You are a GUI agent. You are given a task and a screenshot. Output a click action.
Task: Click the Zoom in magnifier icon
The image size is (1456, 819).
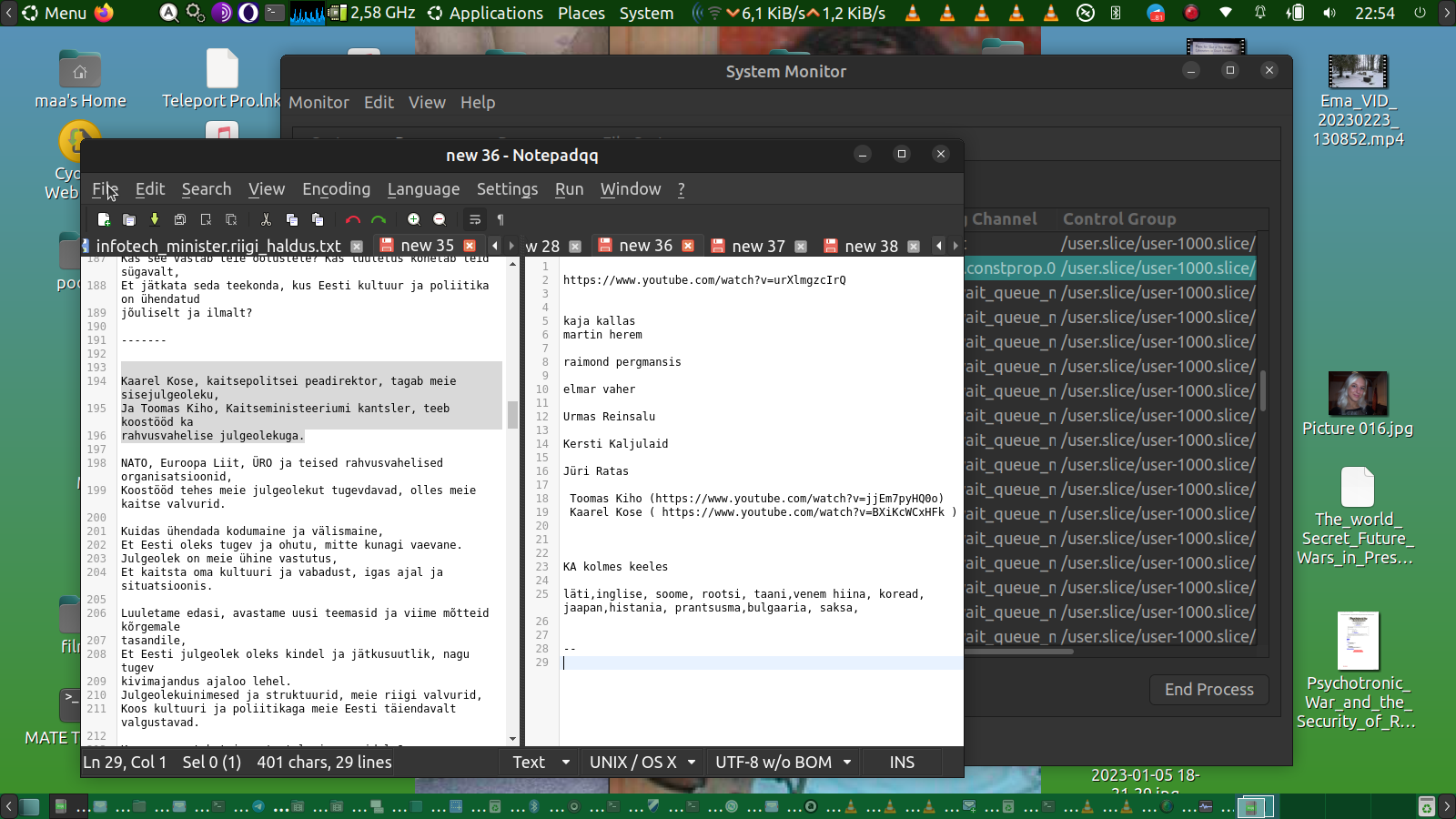pyautogui.click(x=414, y=219)
